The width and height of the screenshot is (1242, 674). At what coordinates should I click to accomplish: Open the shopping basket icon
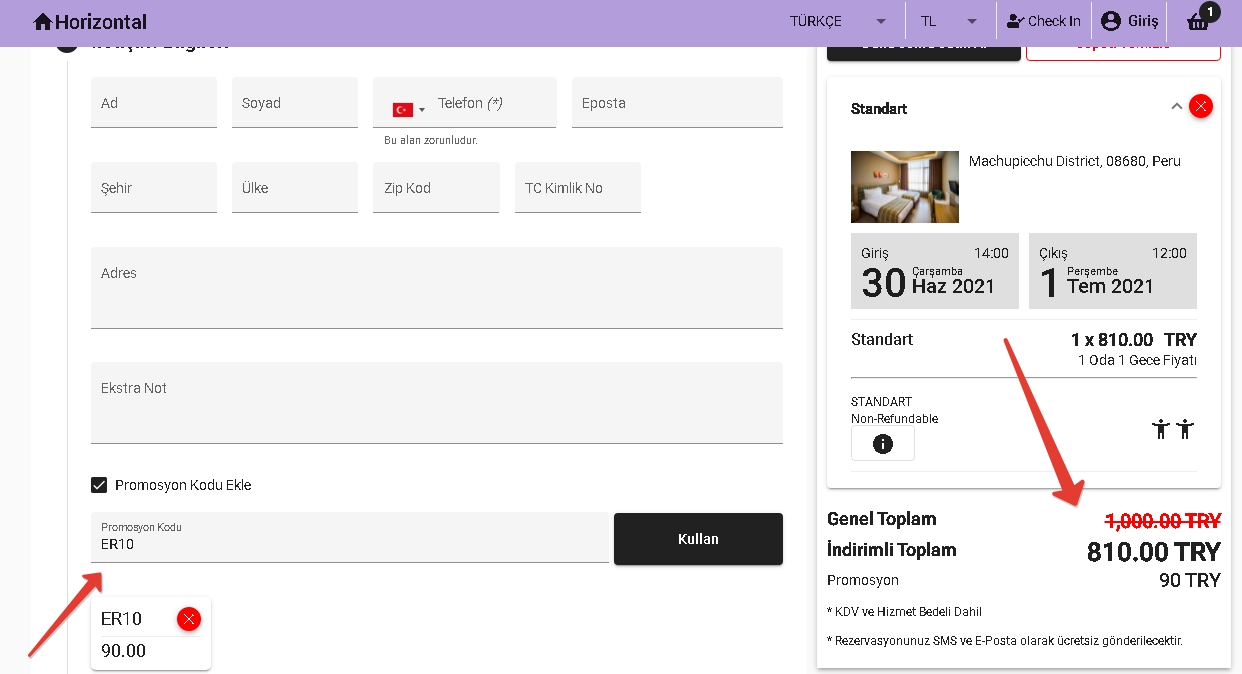1198,21
